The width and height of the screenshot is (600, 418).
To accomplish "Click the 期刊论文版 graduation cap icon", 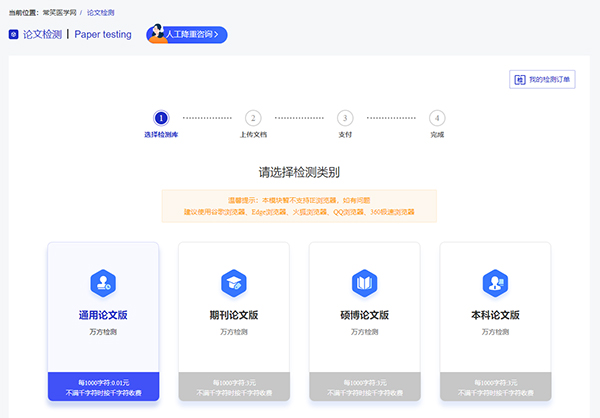I will 233,282.
